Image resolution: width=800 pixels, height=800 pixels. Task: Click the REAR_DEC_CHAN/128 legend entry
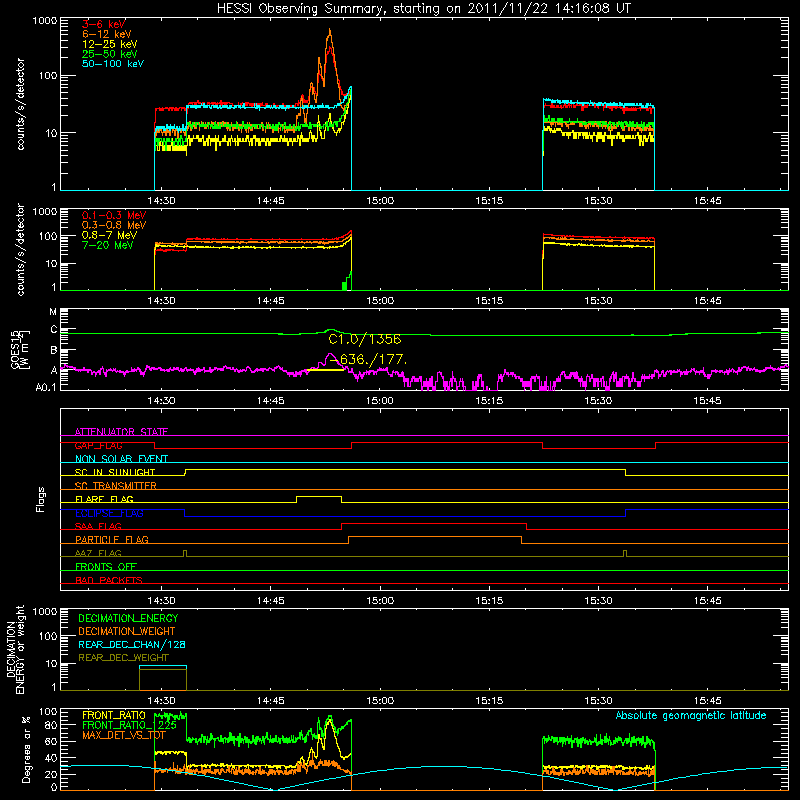pyautogui.click(x=132, y=644)
